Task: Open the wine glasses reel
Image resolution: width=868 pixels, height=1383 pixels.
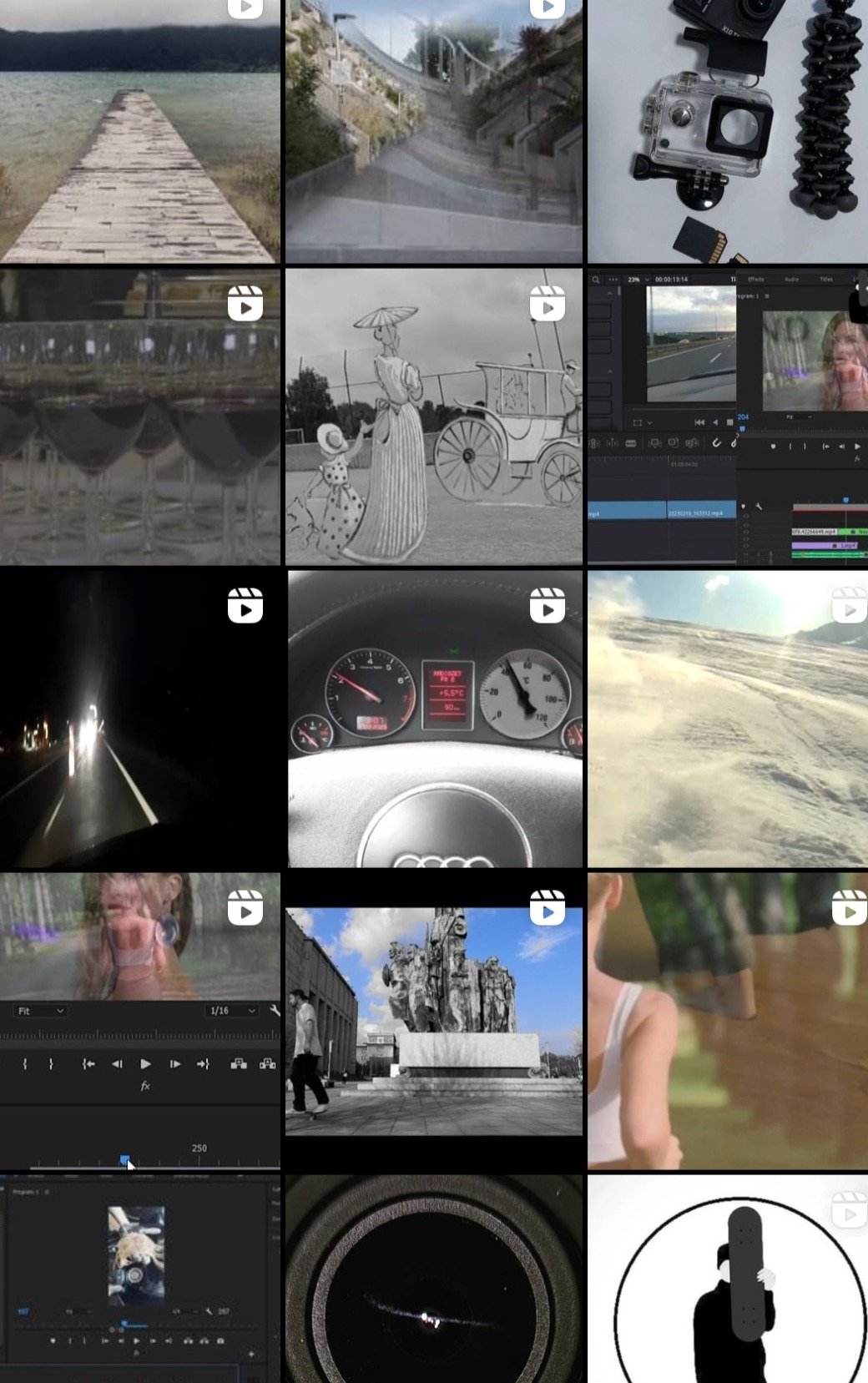Action: coord(140,416)
